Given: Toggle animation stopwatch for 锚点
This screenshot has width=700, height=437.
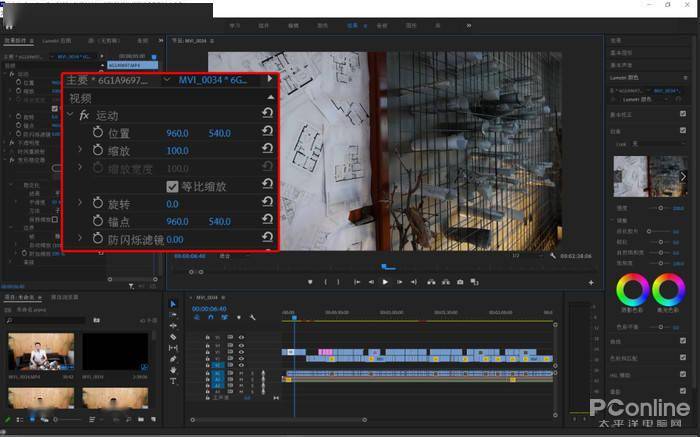Looking at the screenshot, I should tap(98, 221).
